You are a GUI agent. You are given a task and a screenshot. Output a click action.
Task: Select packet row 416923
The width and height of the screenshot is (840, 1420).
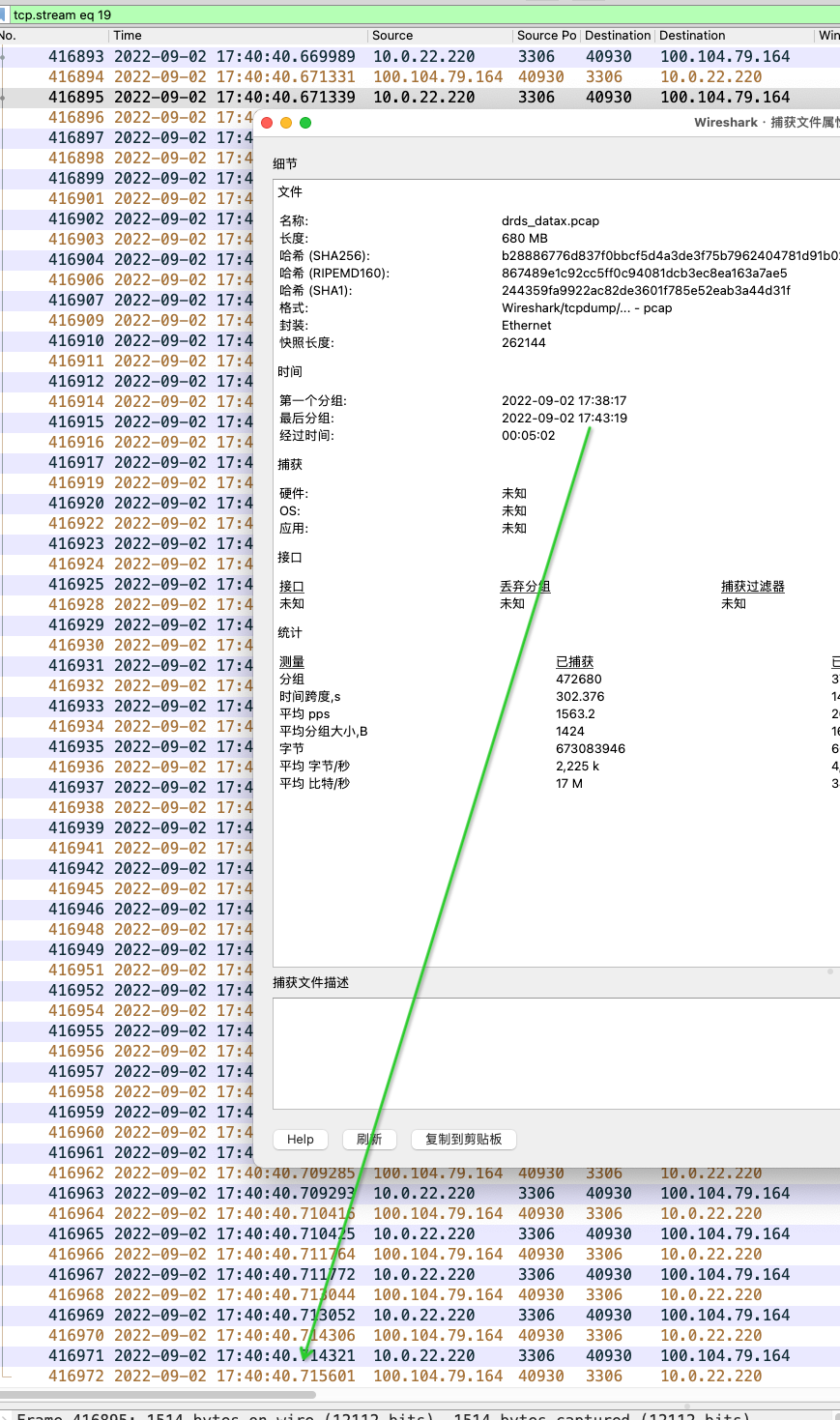tap(126, 544)
